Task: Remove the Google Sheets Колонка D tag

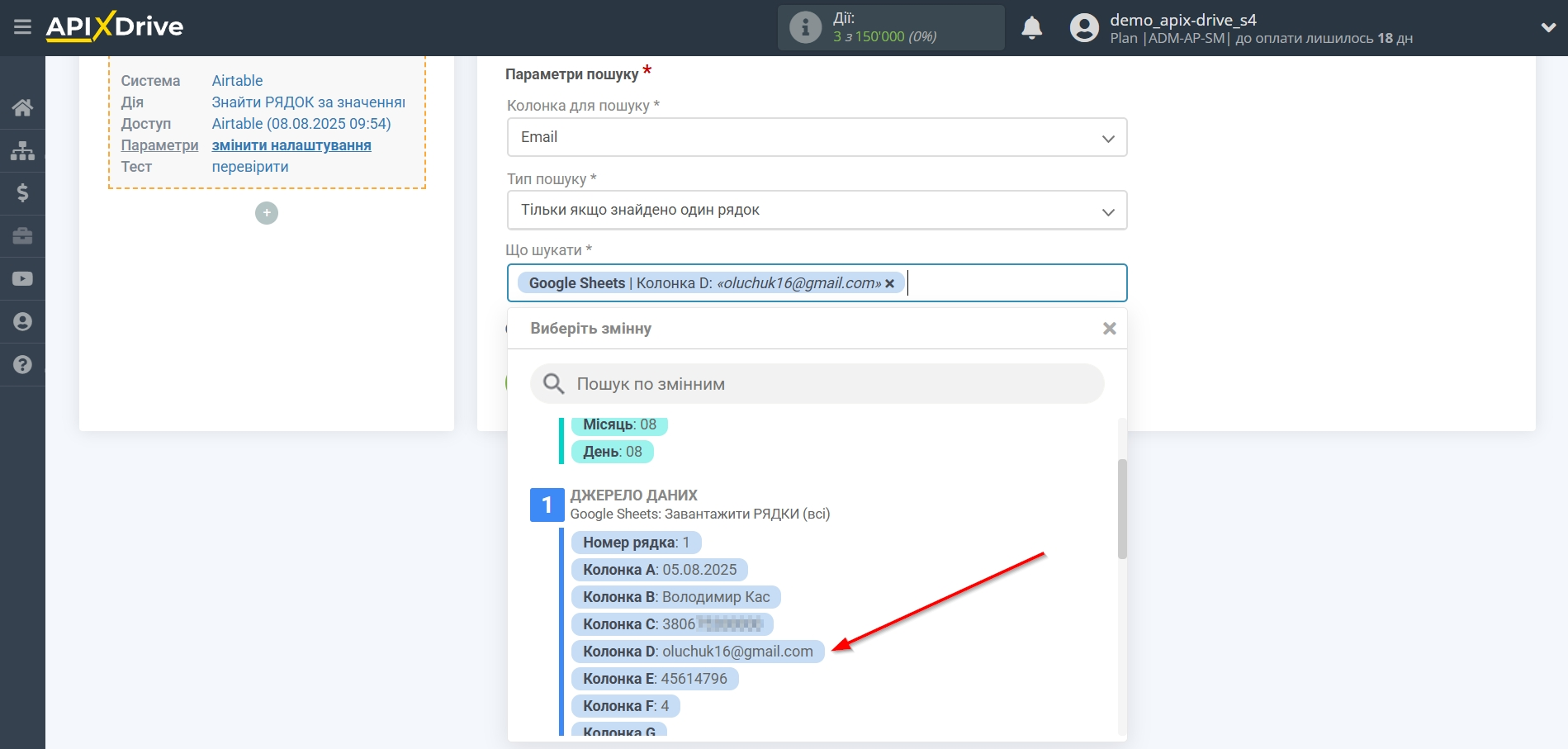Action: [x=889, y=283]
